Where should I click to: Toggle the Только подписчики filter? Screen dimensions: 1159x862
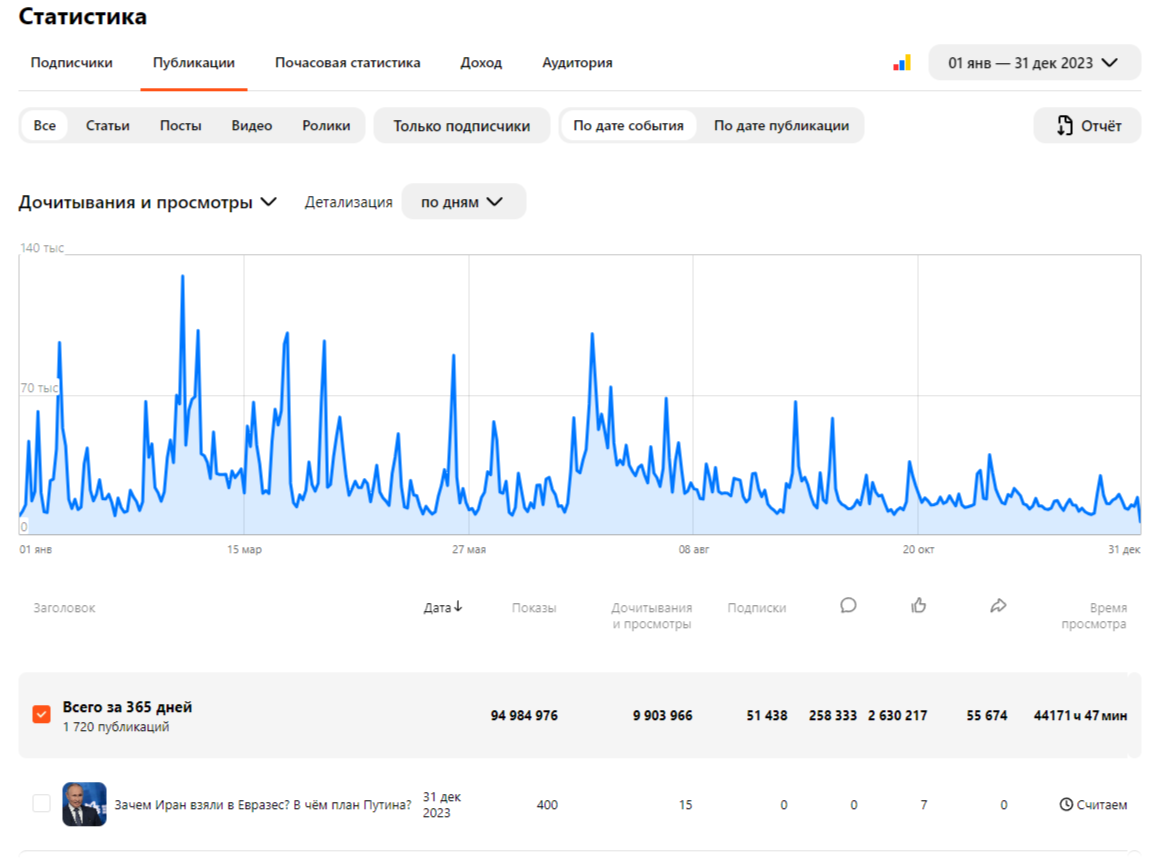point(461,126)
